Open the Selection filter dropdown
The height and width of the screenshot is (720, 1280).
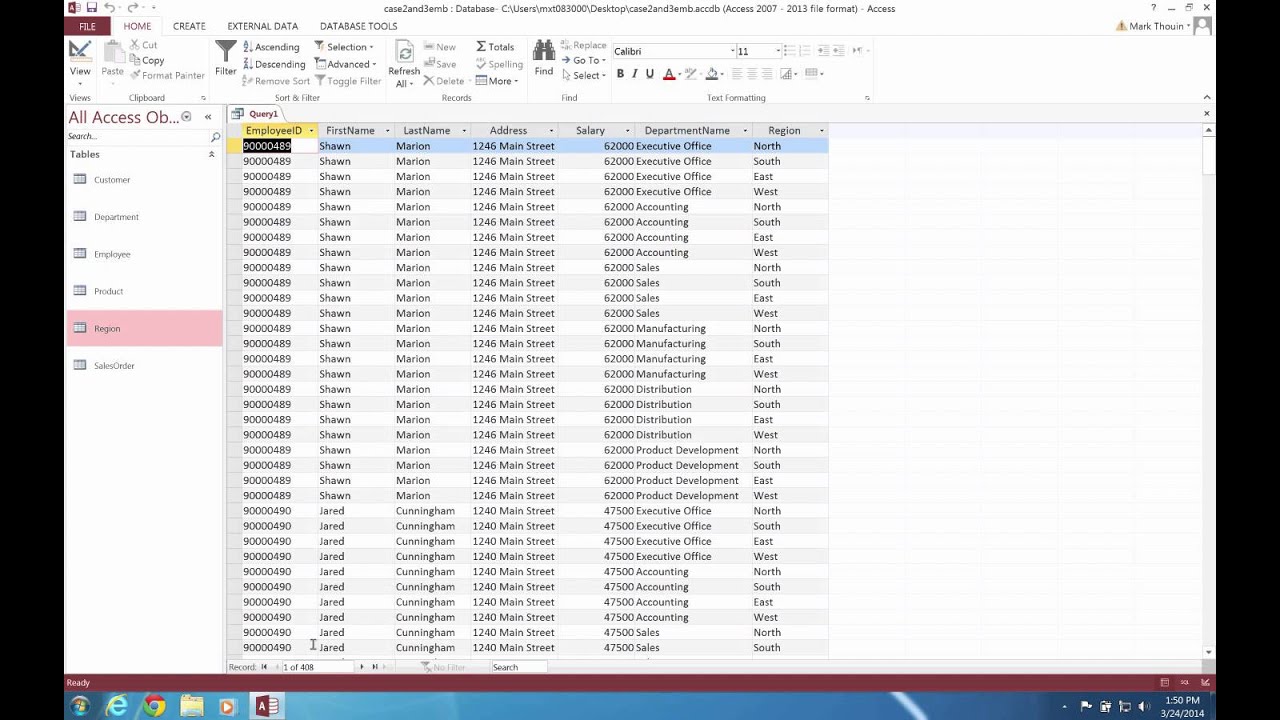coord(345,47)
